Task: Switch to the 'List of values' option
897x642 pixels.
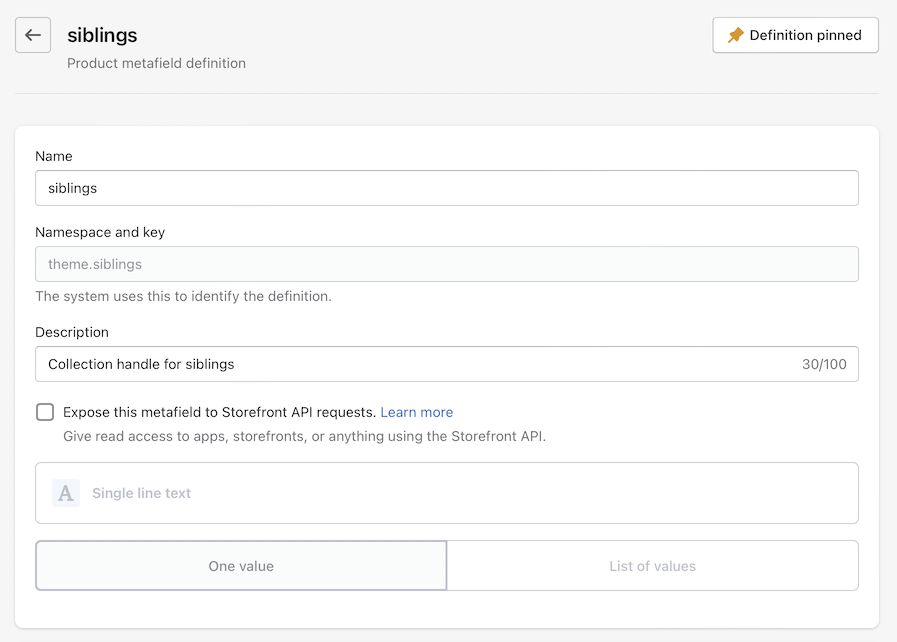Action: pos(652,566)
